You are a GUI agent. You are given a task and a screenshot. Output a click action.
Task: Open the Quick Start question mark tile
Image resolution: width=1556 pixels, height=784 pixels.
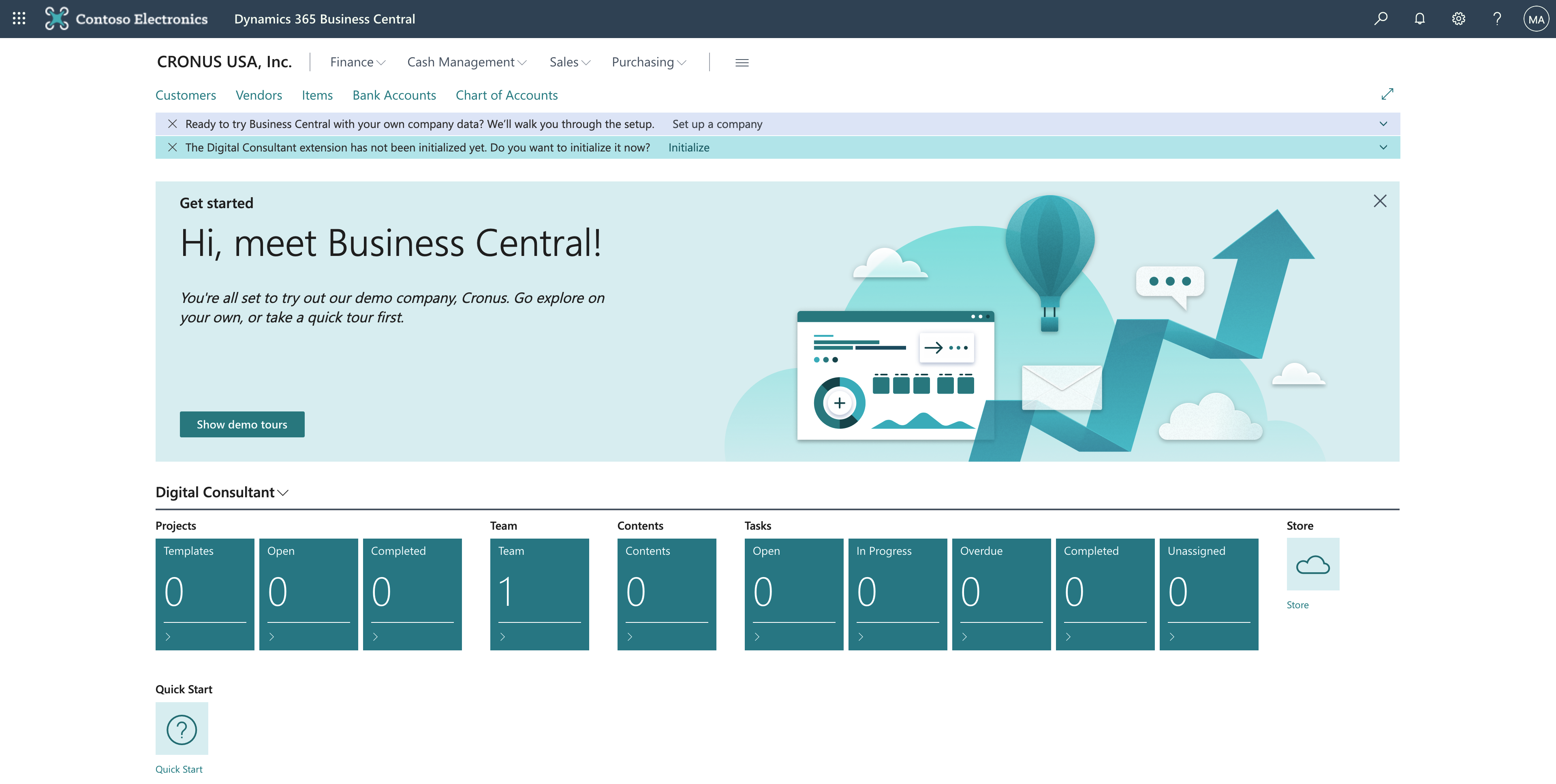pyautogui.click(x=182, y=729)
